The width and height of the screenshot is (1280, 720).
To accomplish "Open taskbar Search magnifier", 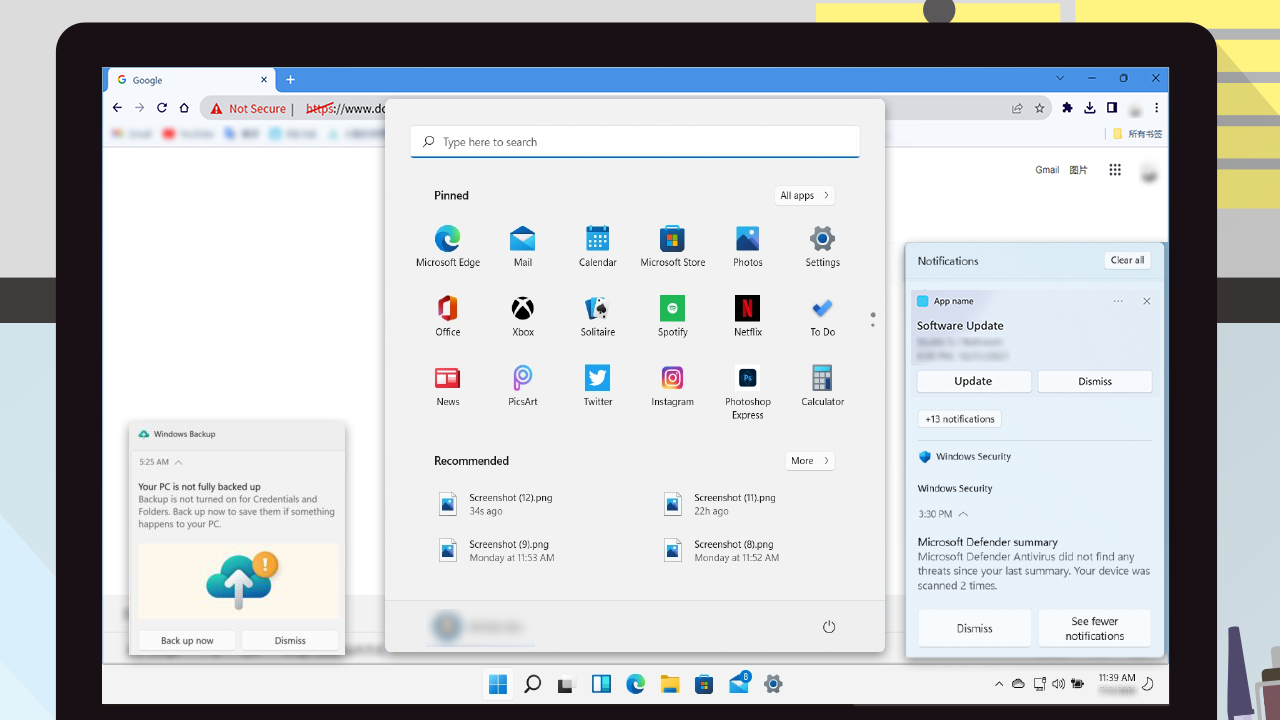I will coord(533,684).
